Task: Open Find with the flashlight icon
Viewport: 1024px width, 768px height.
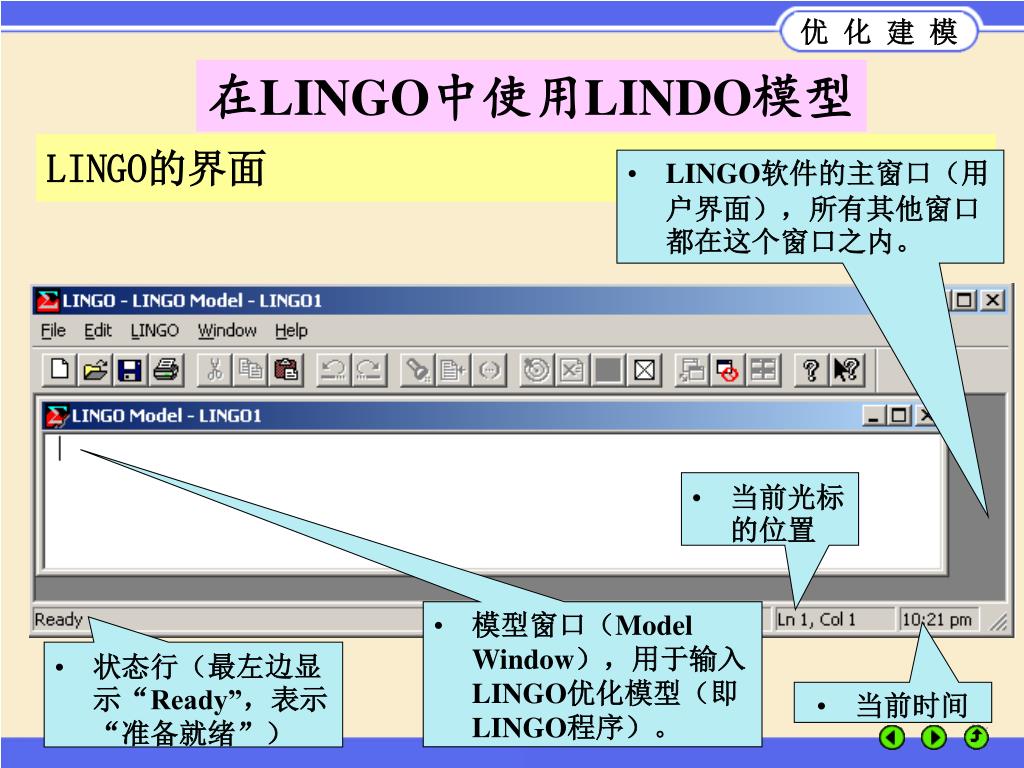Action: 417,370
